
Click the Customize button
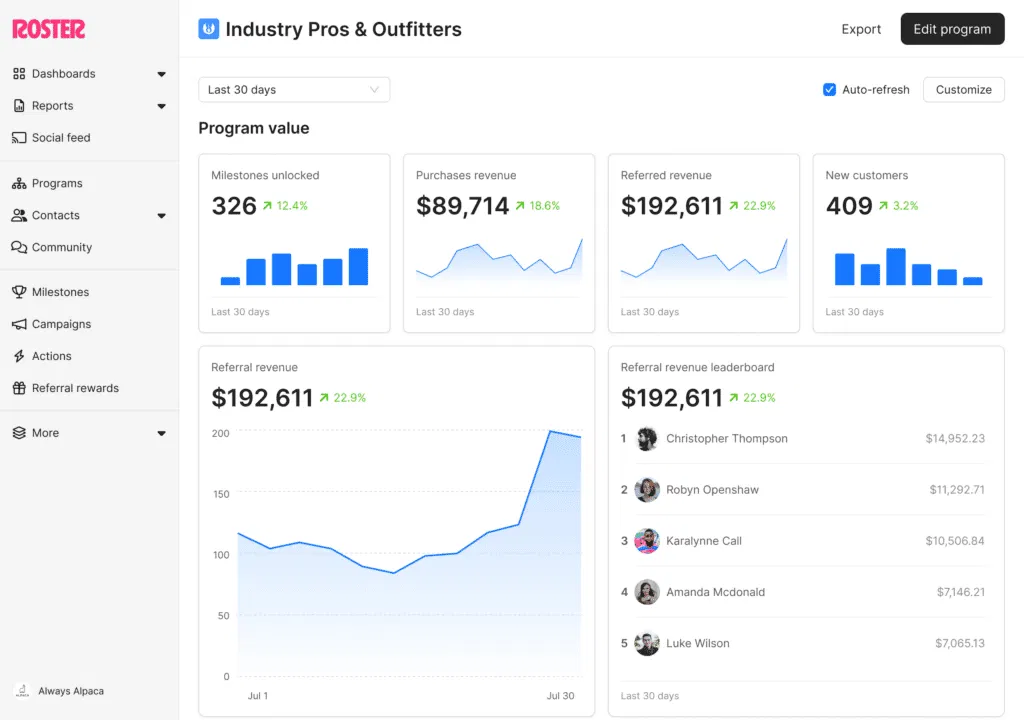[963, 90]
